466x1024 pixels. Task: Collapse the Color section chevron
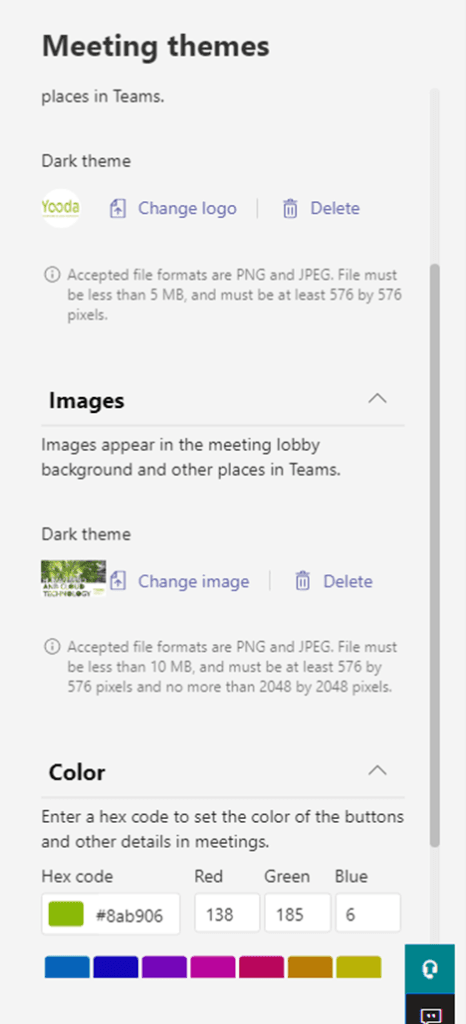[377, 771]
